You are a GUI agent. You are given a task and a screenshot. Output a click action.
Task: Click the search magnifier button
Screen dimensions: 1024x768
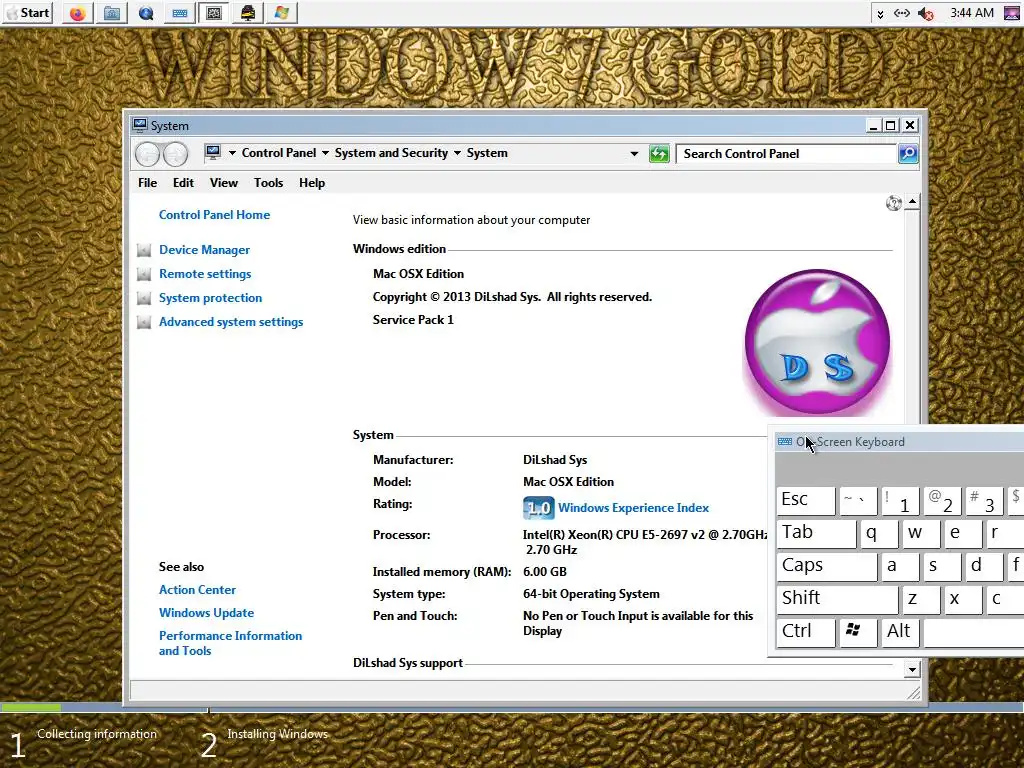[x=908, y=154]
